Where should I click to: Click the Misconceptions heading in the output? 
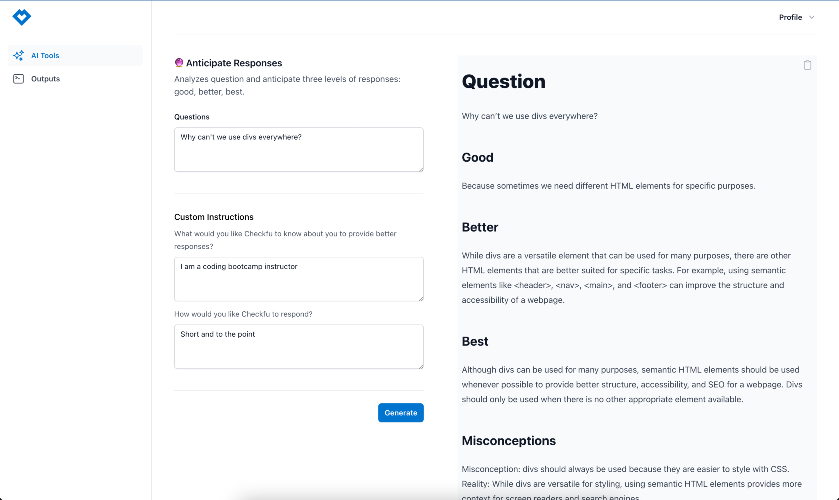click(508, 441)
